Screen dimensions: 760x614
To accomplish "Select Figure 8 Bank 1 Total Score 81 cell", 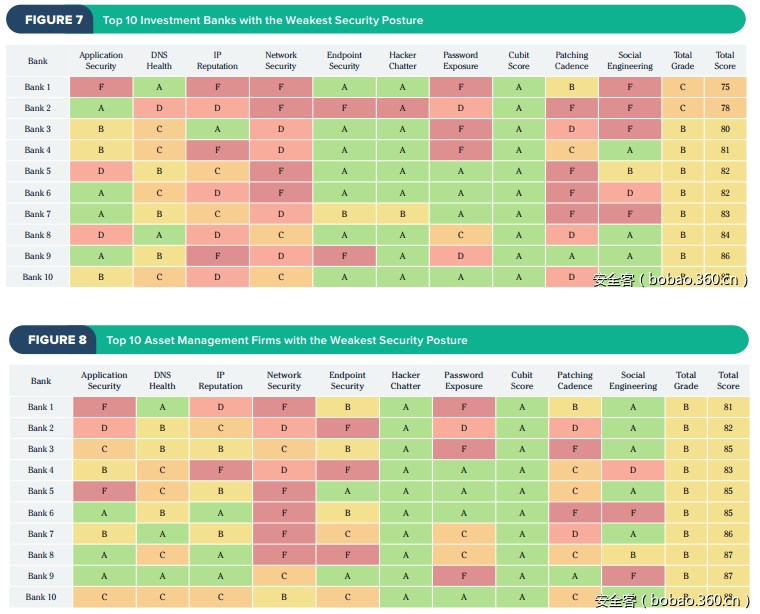I will click(728, 407).
